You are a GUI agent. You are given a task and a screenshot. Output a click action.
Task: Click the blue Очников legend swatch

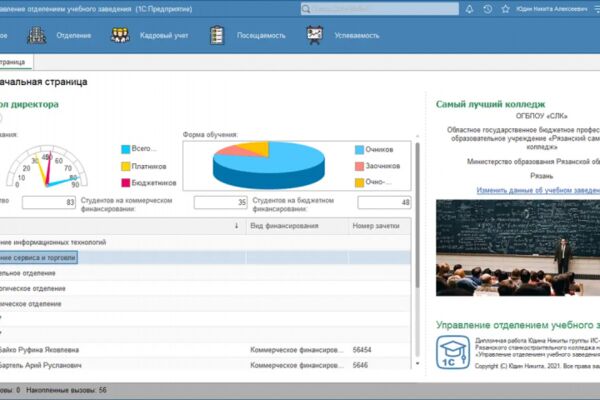point(359,150)
